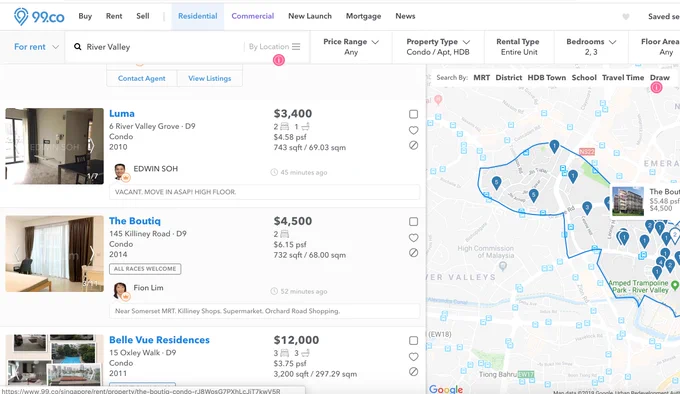This screenshot has height=394, width=680.
Task: Open Edwin Soh agent avatar
Action: coord(120,172)
